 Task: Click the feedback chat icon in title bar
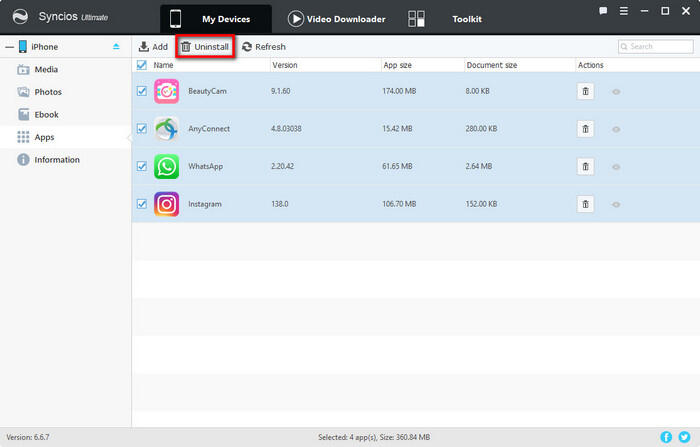602,11
